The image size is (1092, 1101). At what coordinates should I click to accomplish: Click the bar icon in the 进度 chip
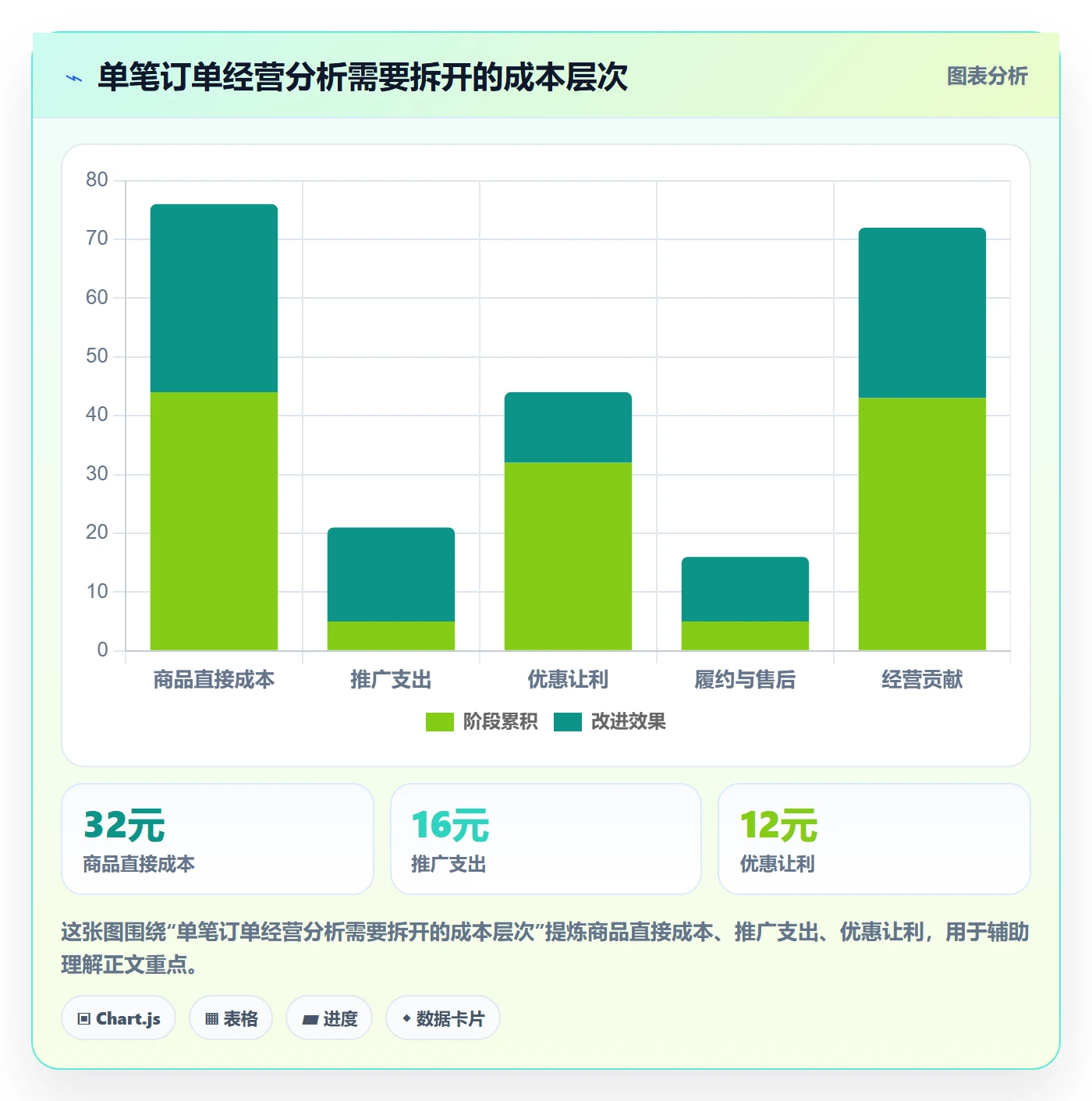(x=310, y=1020)
